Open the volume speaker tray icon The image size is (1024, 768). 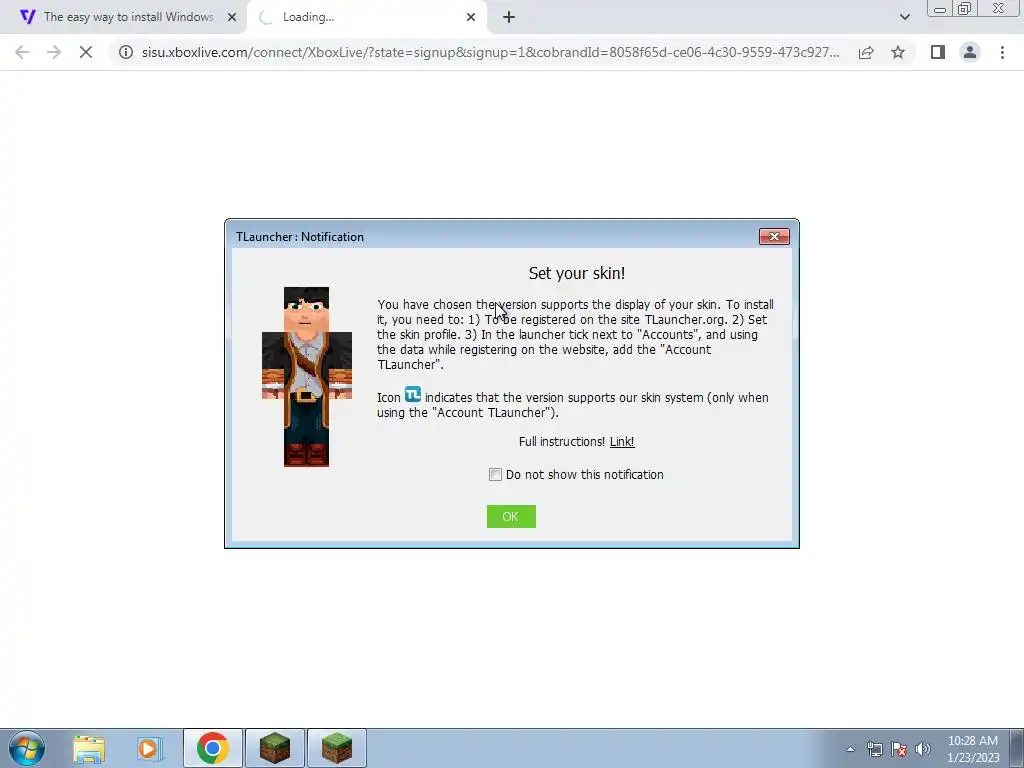(x=923, y=749)
